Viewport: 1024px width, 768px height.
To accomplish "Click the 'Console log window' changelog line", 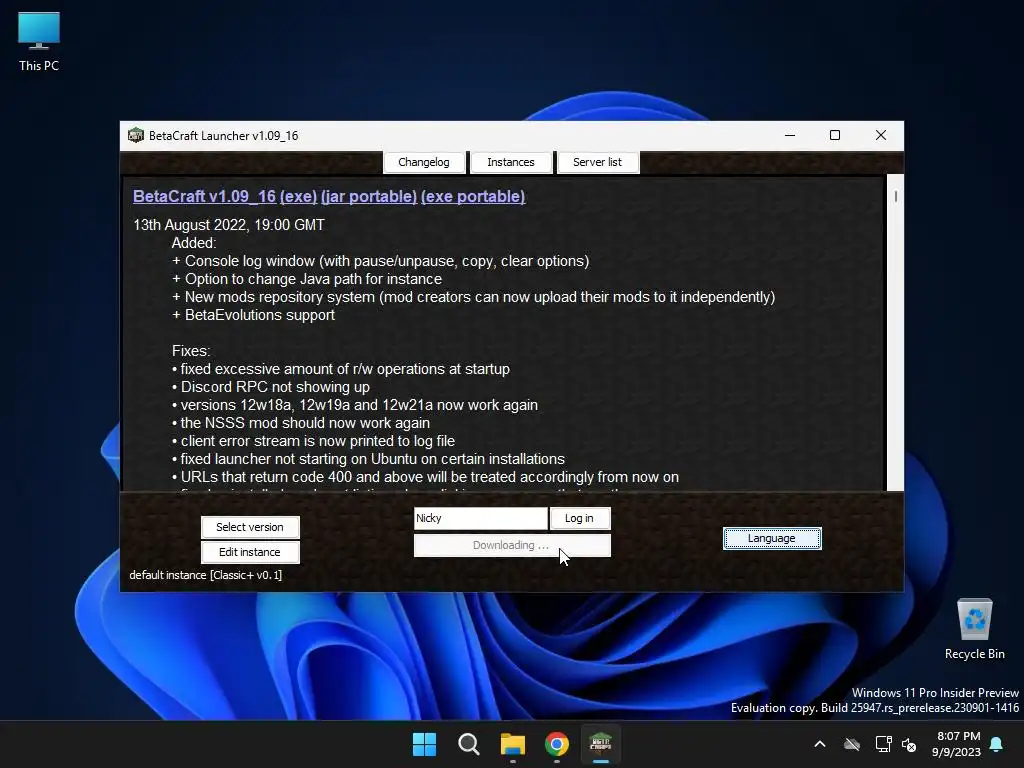I will [x=380, y=261].
